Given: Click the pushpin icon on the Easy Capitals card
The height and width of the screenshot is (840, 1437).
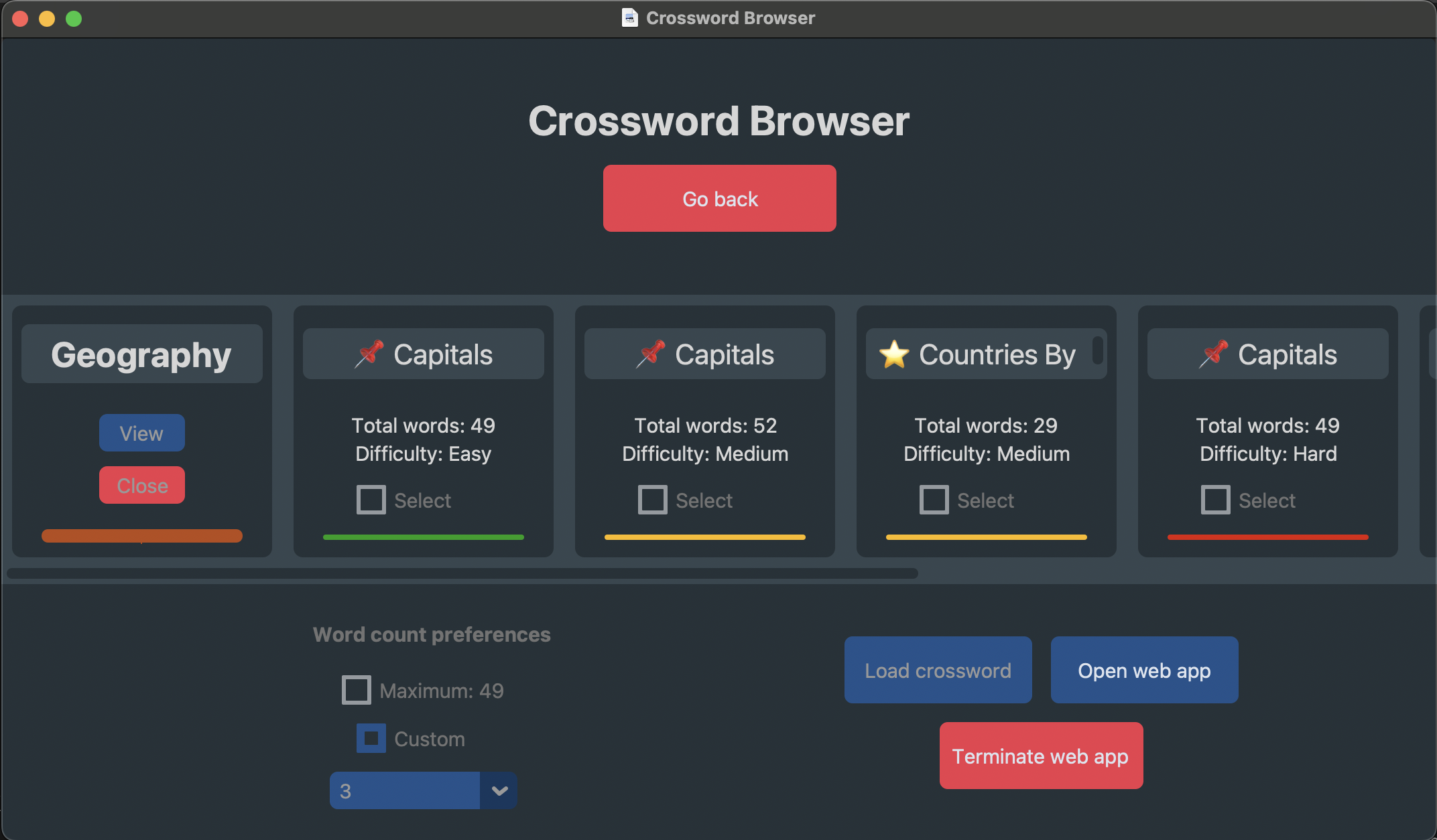Looking at the screenshot, I should [369, 353].
